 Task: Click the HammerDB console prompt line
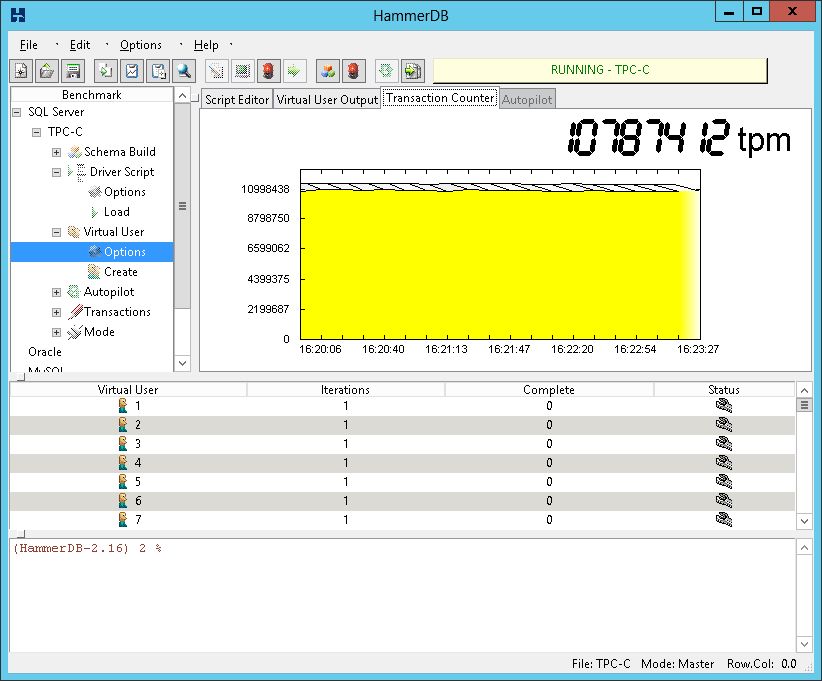(88, 548)
